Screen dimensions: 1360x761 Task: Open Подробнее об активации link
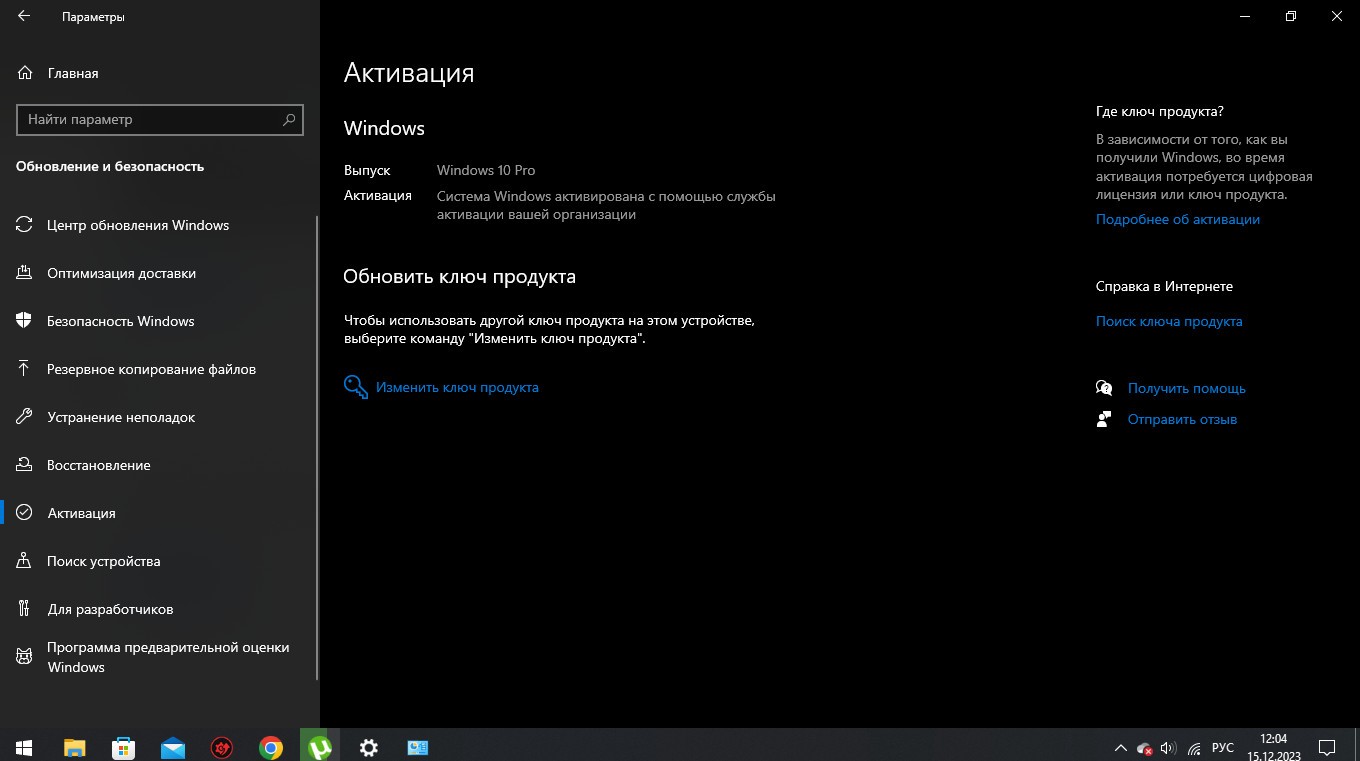(x=1177, y=219)
